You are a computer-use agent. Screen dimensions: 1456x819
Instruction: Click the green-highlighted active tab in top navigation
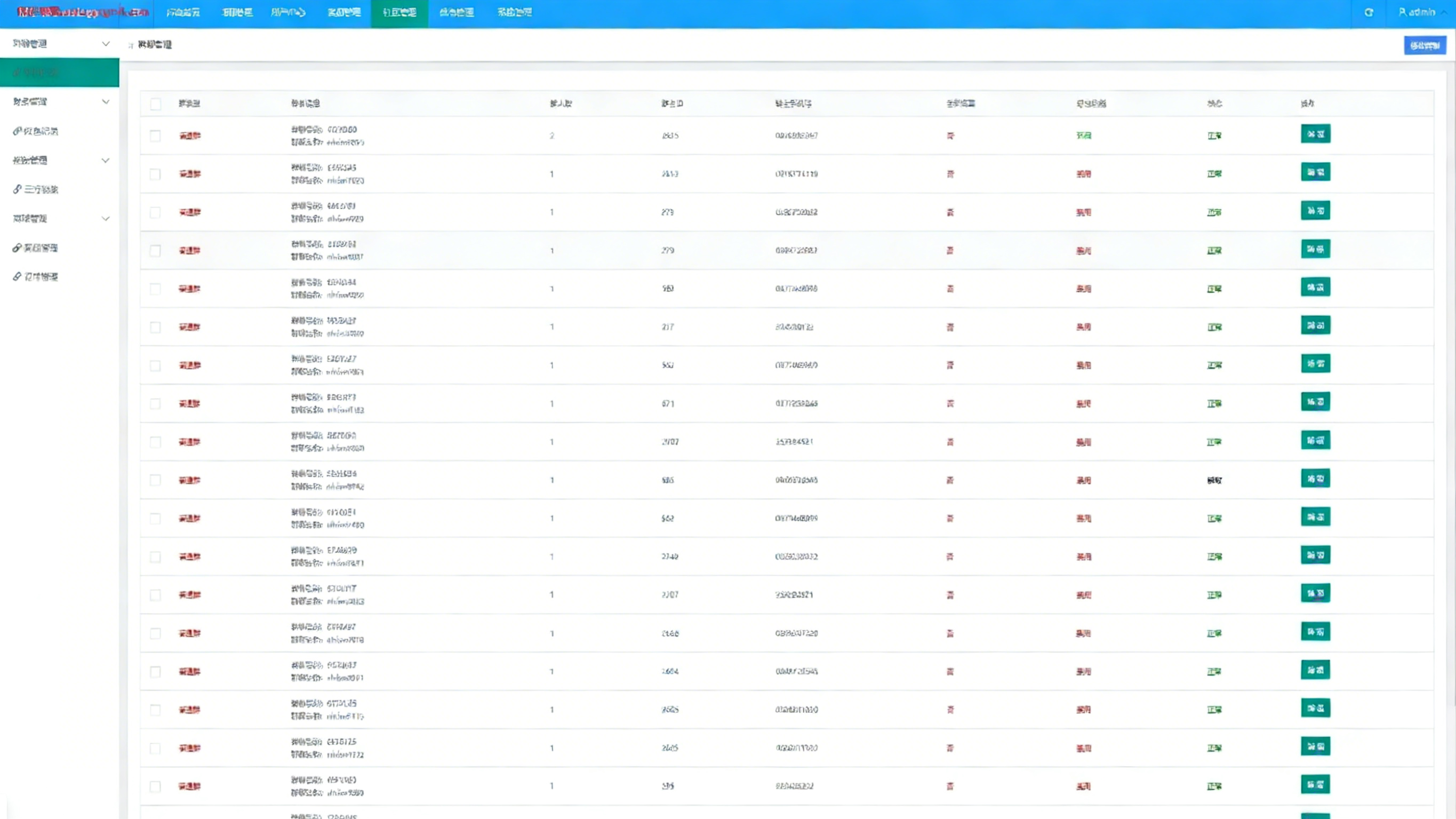pos(399,12)
